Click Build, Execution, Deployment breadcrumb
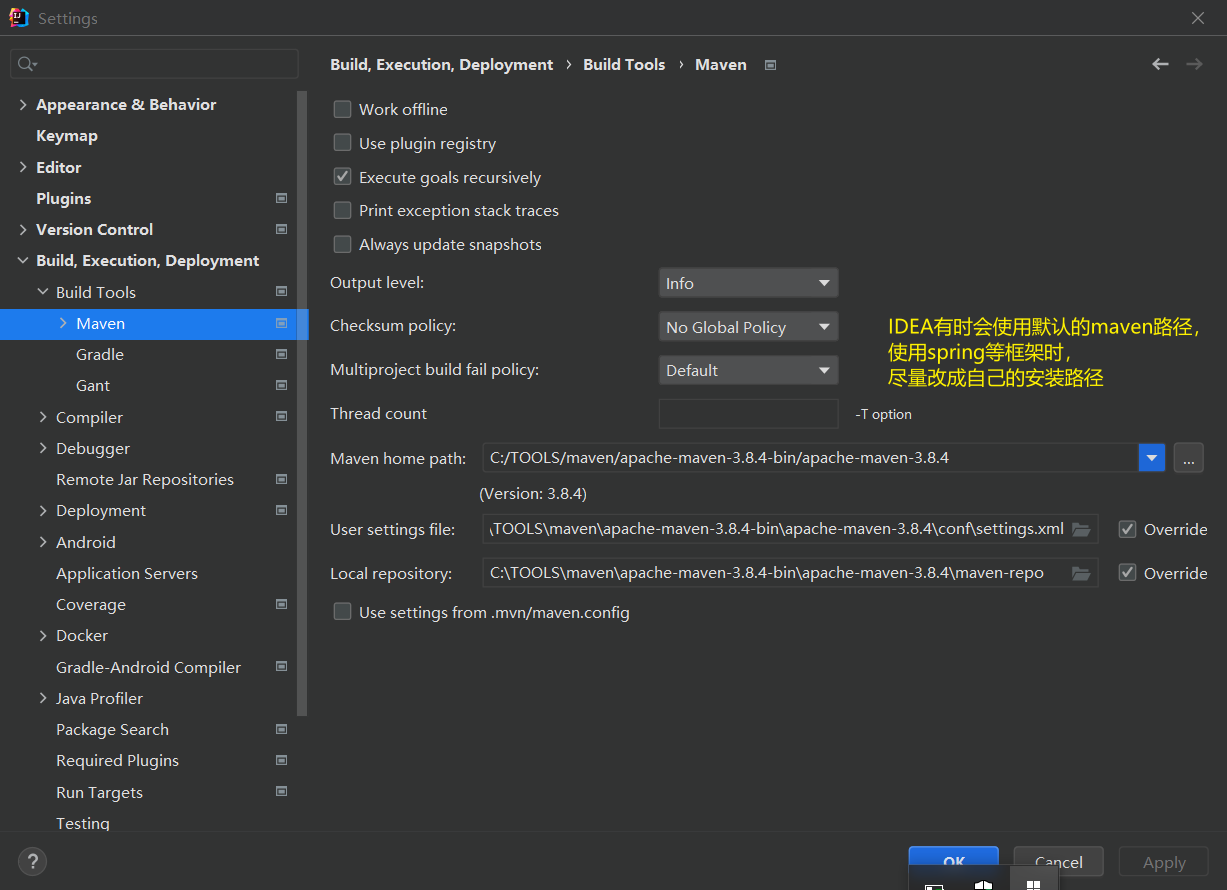The width and height of the screenshot is (1227, 890). [441, 64]
